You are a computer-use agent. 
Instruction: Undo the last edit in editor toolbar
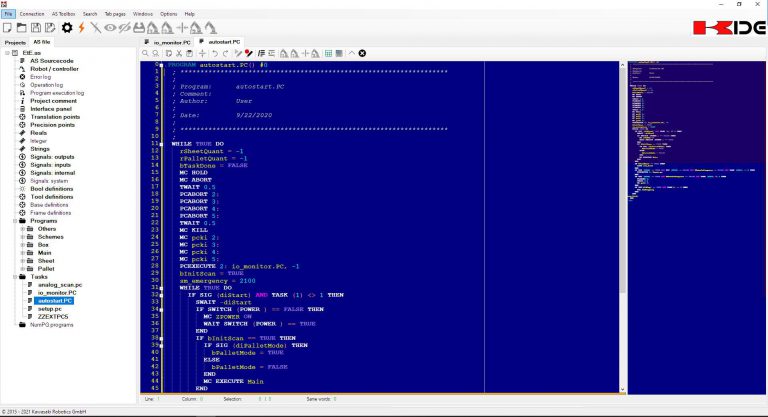point(215,53)
